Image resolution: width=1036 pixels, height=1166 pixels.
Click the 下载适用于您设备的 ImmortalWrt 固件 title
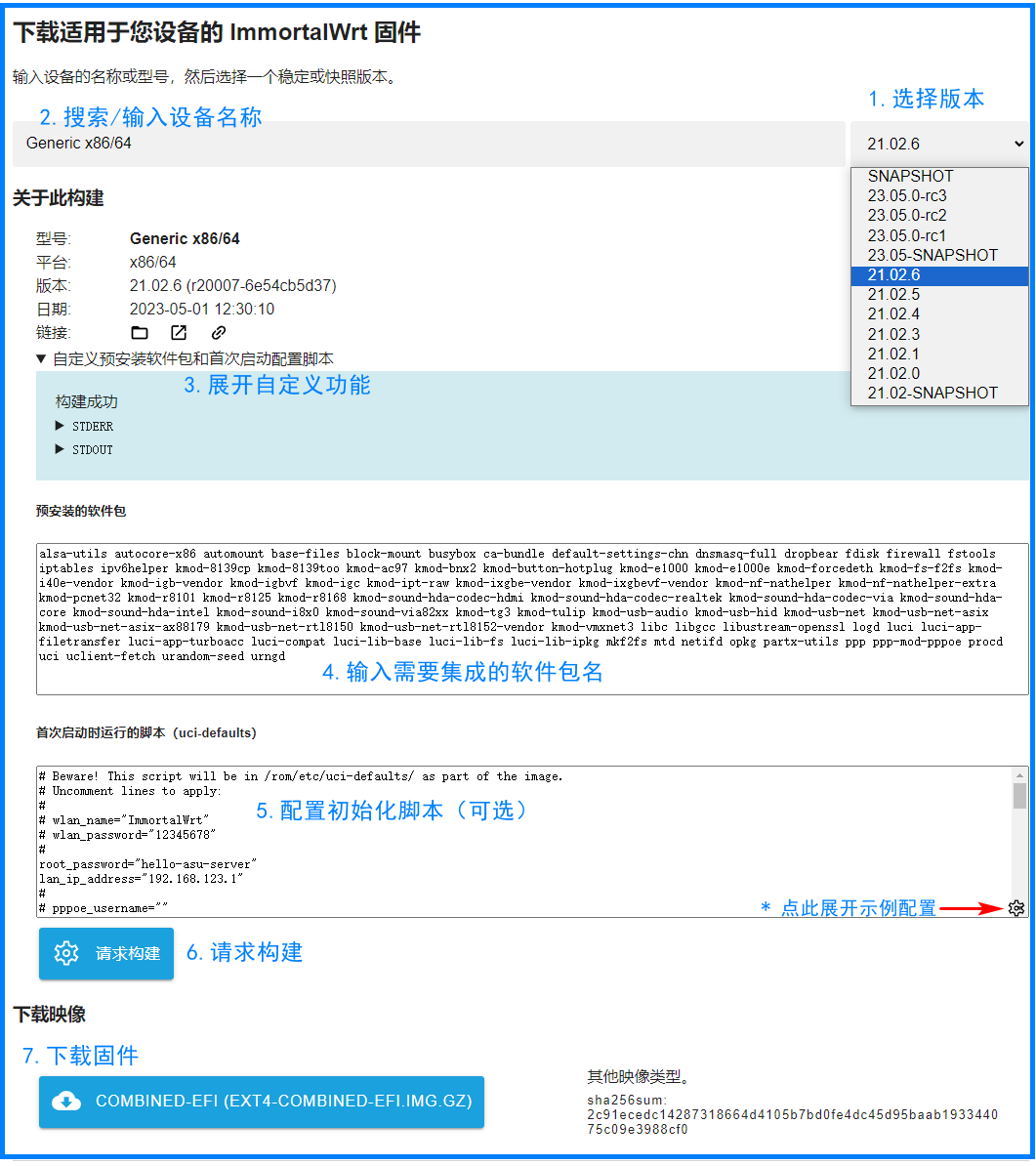pos(217,33)
